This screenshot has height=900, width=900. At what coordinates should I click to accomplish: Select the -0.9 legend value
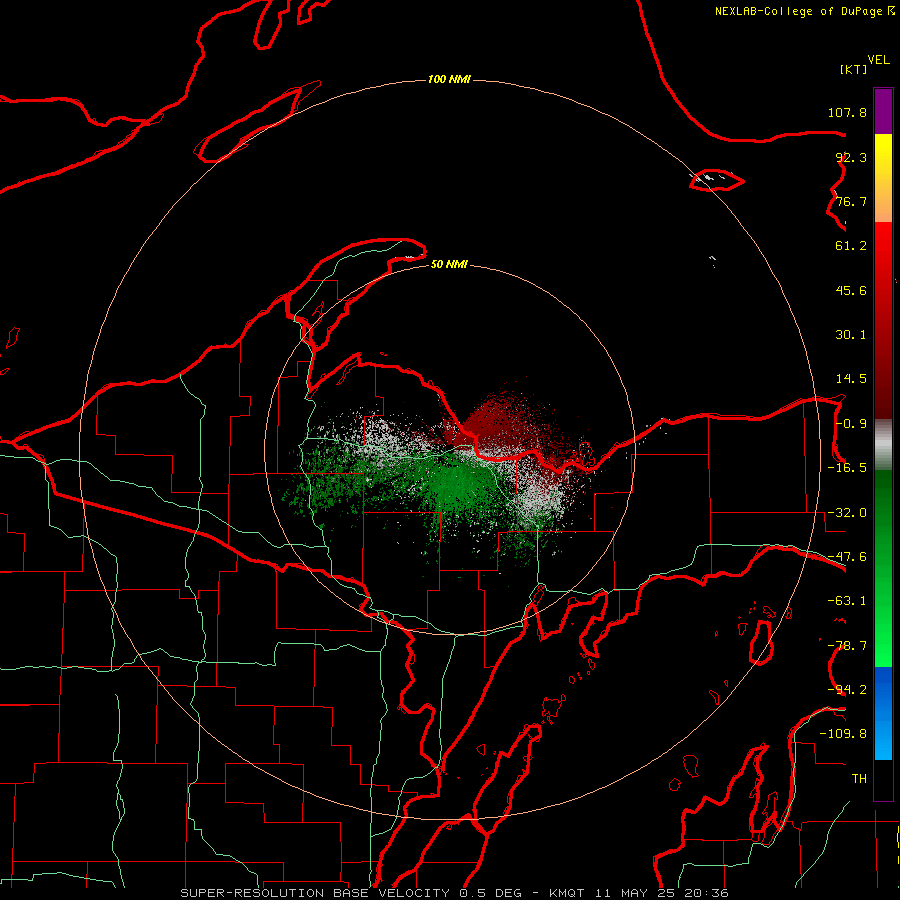click(x=851, y=424)
